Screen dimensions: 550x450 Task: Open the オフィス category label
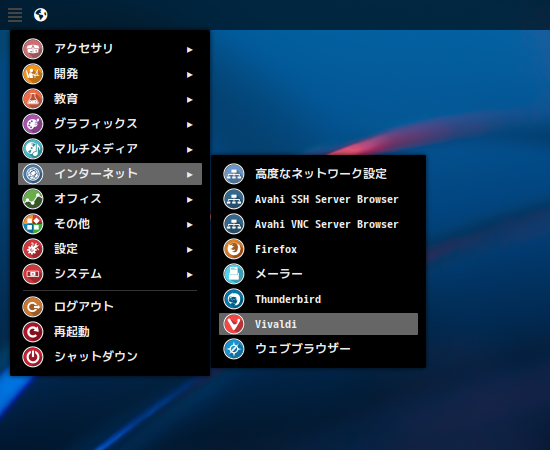78,199
